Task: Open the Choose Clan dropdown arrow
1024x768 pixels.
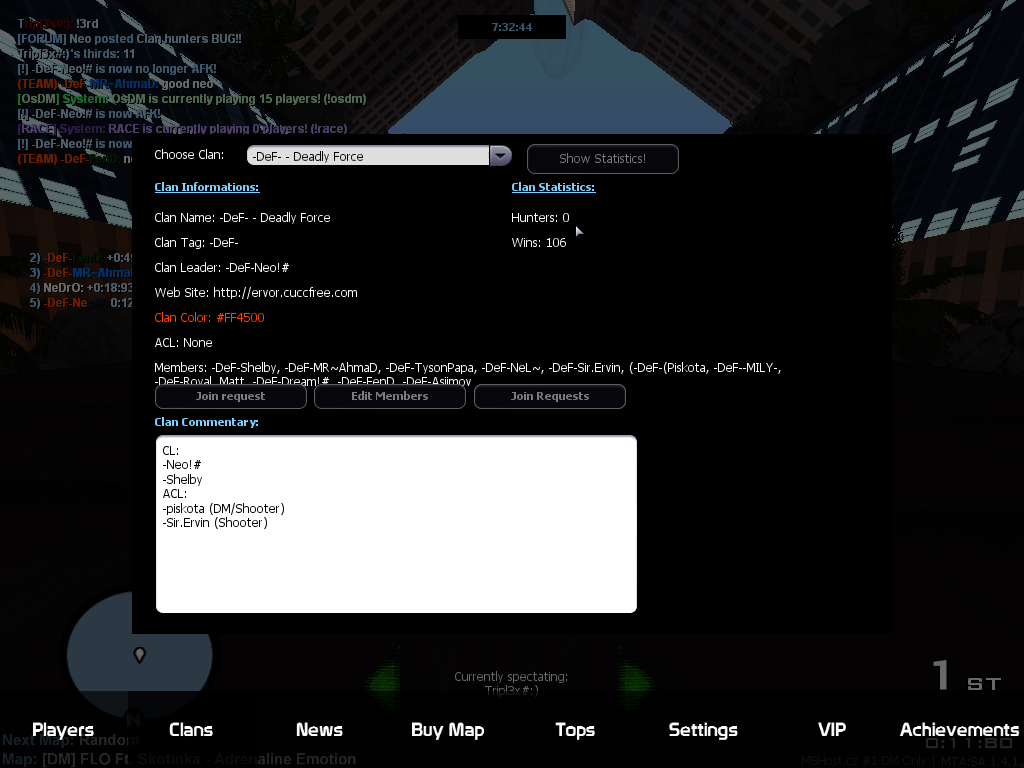Action: [500, 156]
